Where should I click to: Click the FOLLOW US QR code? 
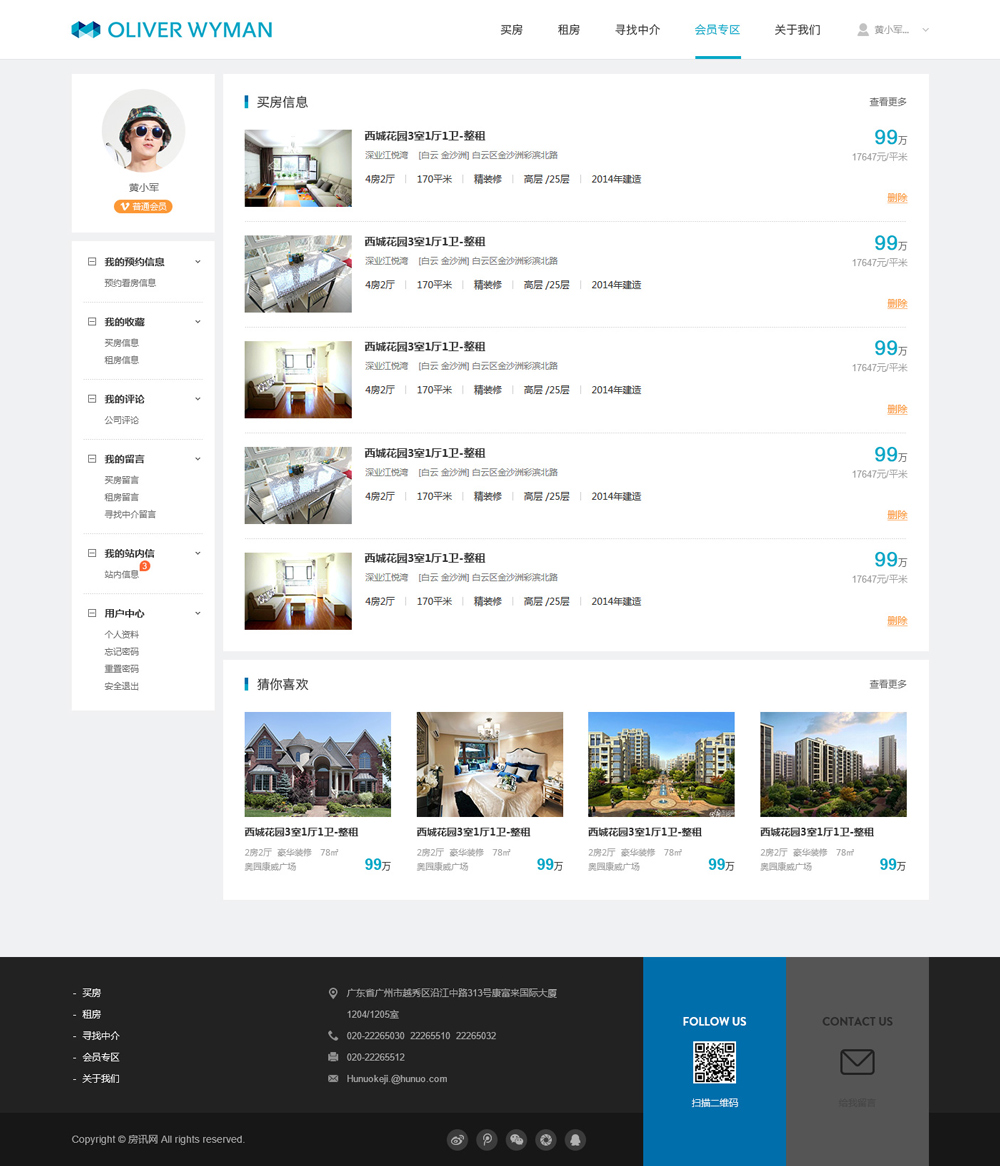[714, 1062]
